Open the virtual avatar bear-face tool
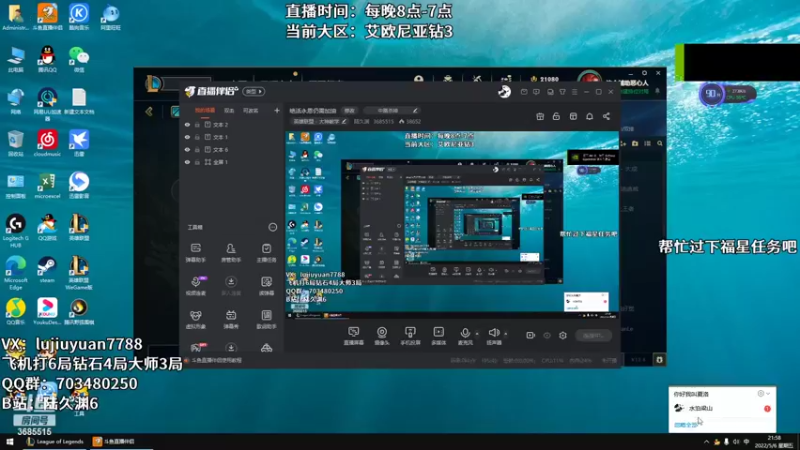This screenshot has height=450, width=800. tap(195, 319)
